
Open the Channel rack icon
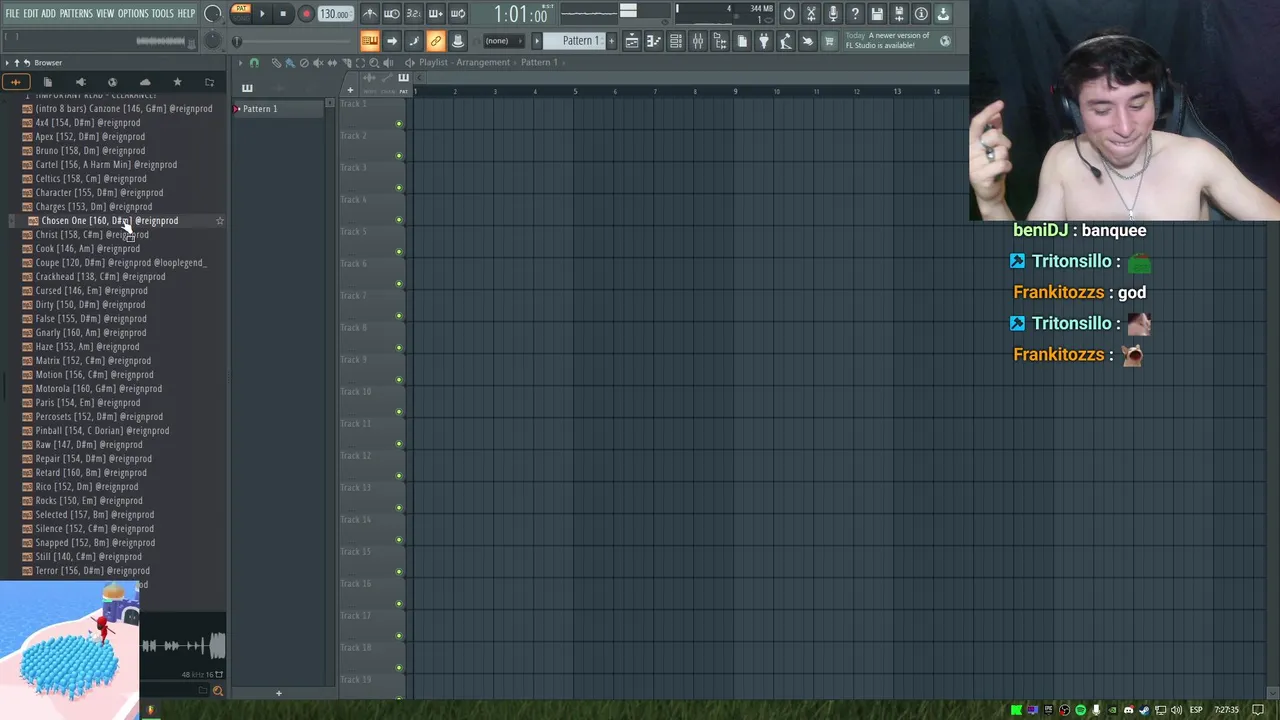[x=676, y=41]
